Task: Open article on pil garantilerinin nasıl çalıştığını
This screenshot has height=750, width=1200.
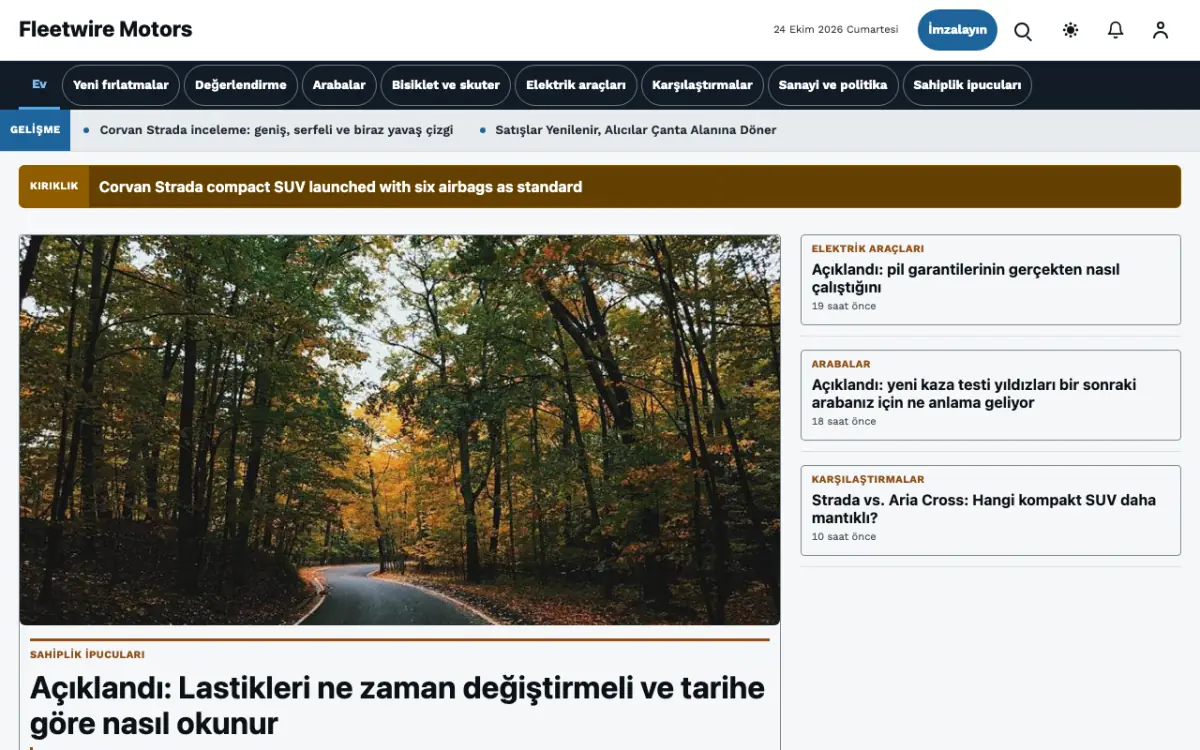Action: pyautogui.click(x=966, y=278)
